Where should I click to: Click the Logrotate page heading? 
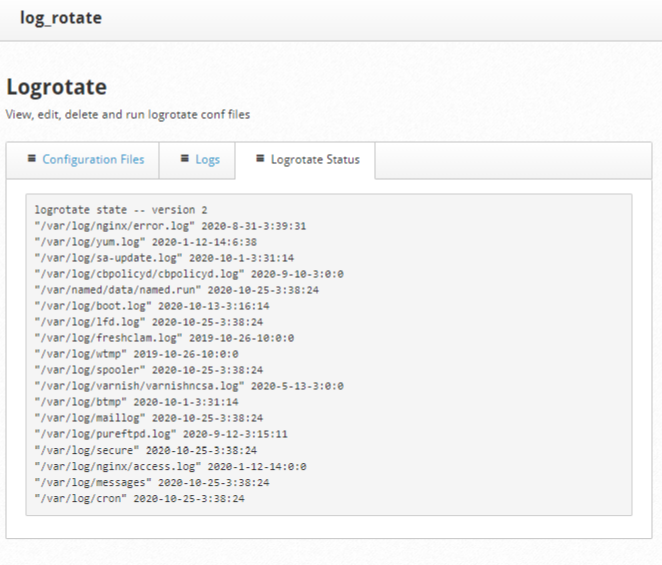click(x=57, y=87)
